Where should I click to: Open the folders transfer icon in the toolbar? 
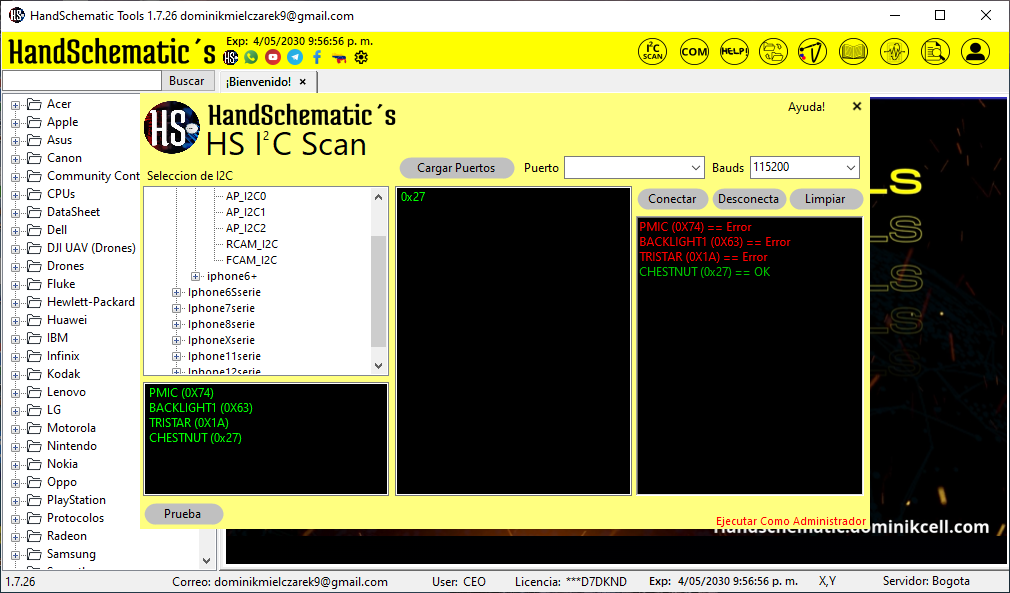tap(773, 52)
